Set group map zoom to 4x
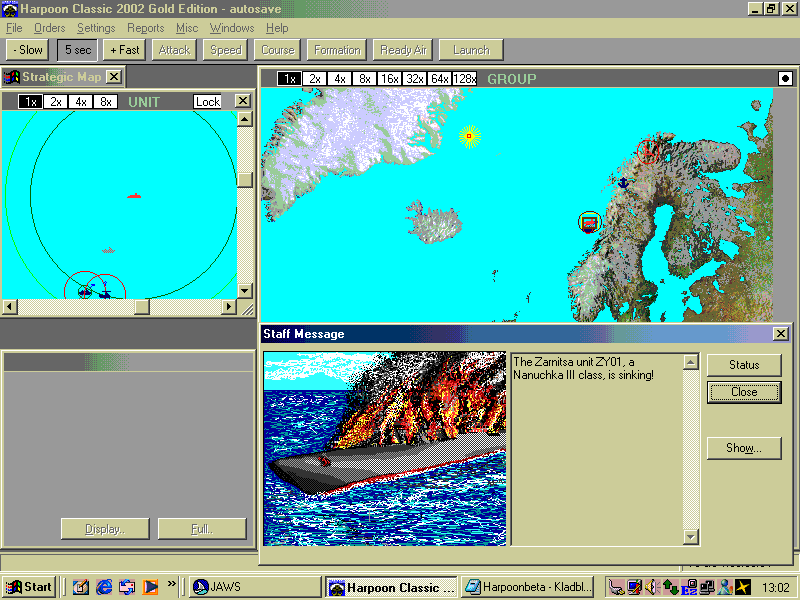 click(x=339, y=79)
